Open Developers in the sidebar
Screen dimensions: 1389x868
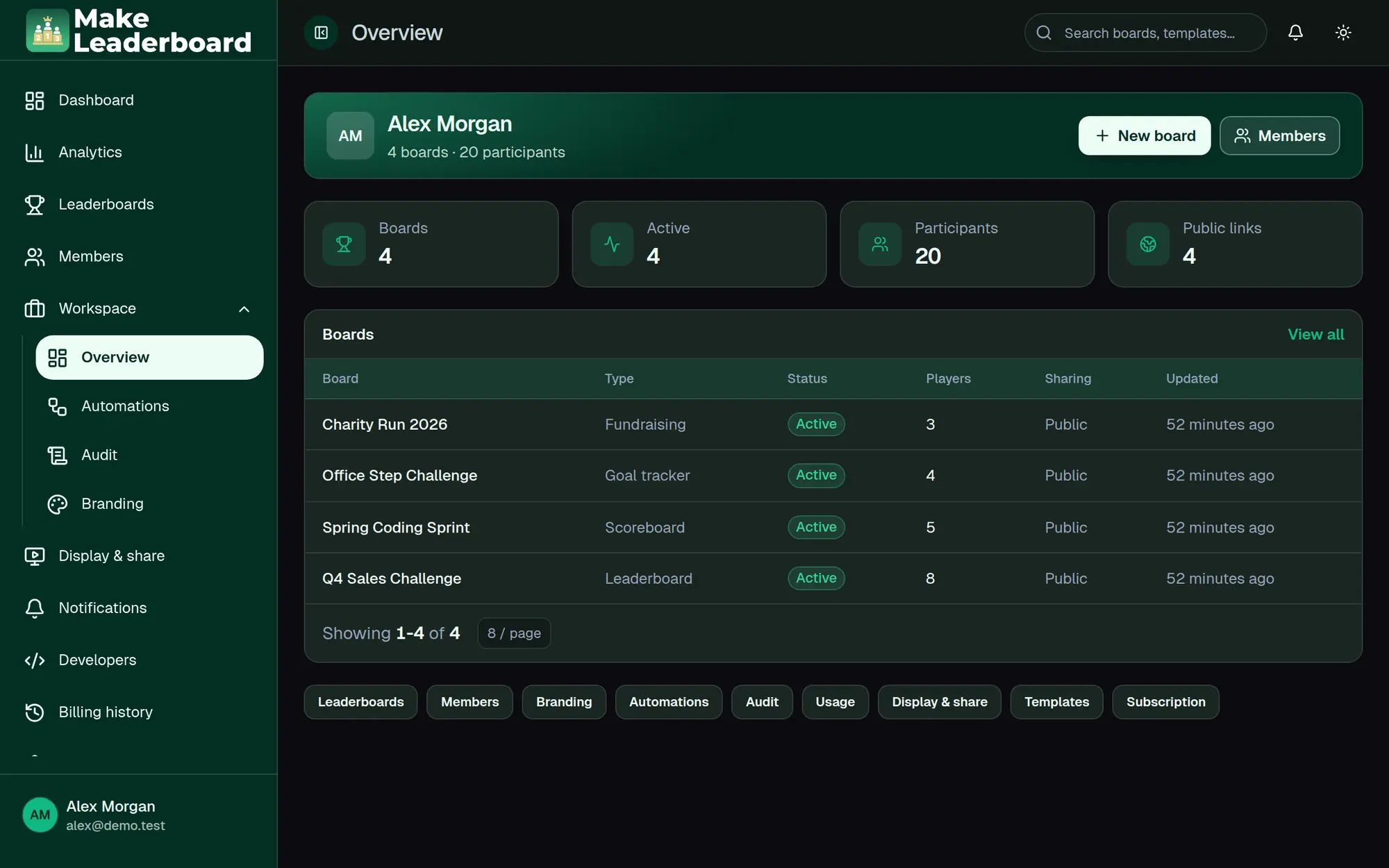click(x=139, y=660)
